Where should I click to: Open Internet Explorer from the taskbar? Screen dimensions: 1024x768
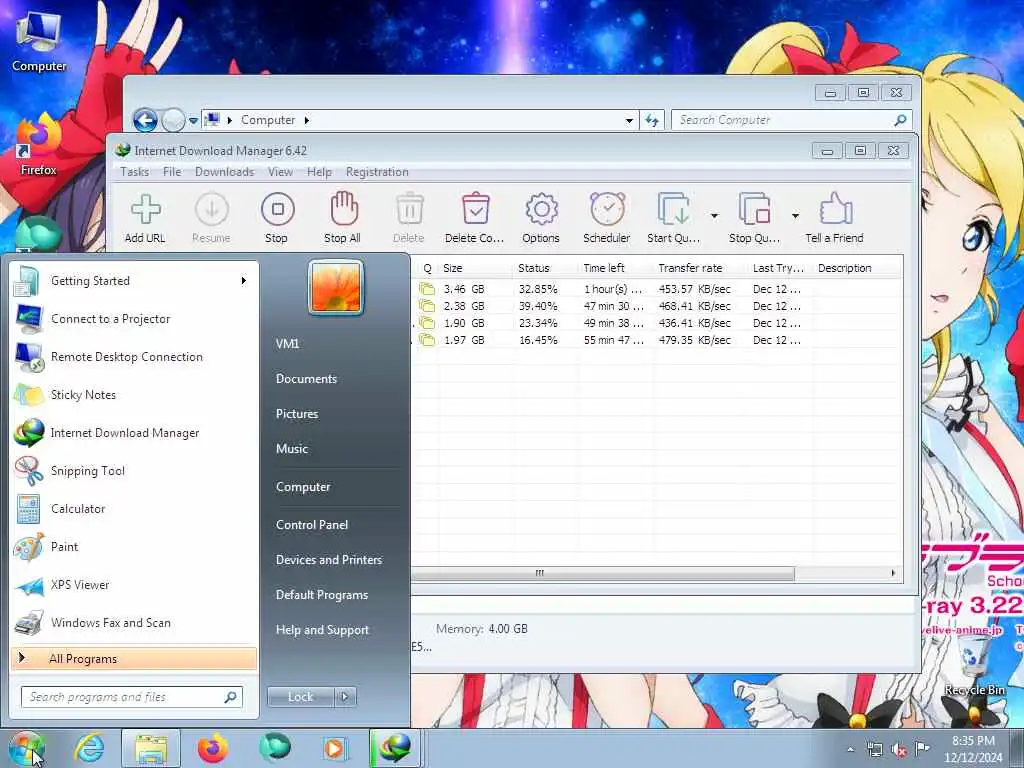point(89,748)
